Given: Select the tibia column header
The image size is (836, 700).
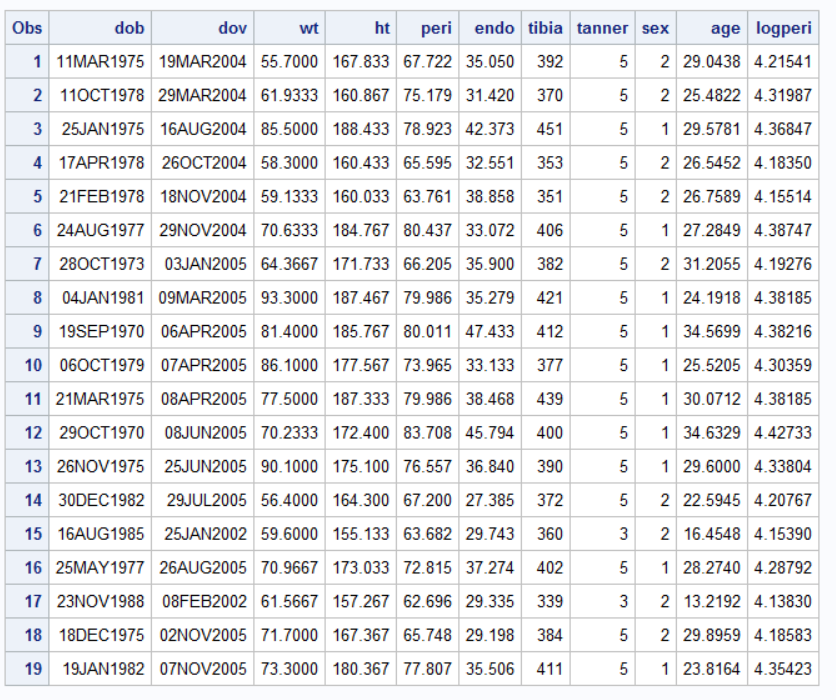Looking at the screenshot, I should tap(545, 29).
